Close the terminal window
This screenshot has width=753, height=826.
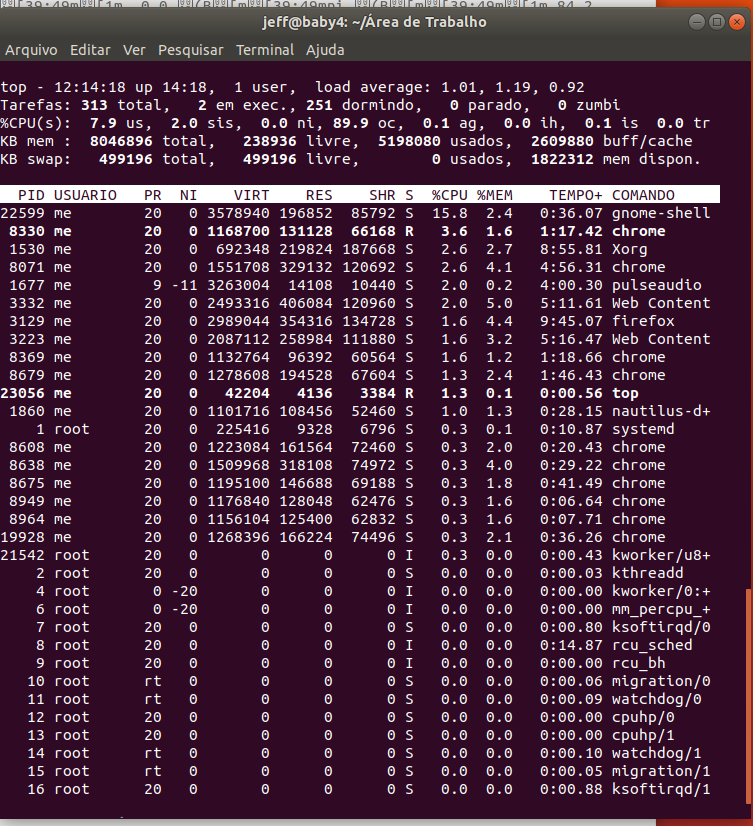737,22
